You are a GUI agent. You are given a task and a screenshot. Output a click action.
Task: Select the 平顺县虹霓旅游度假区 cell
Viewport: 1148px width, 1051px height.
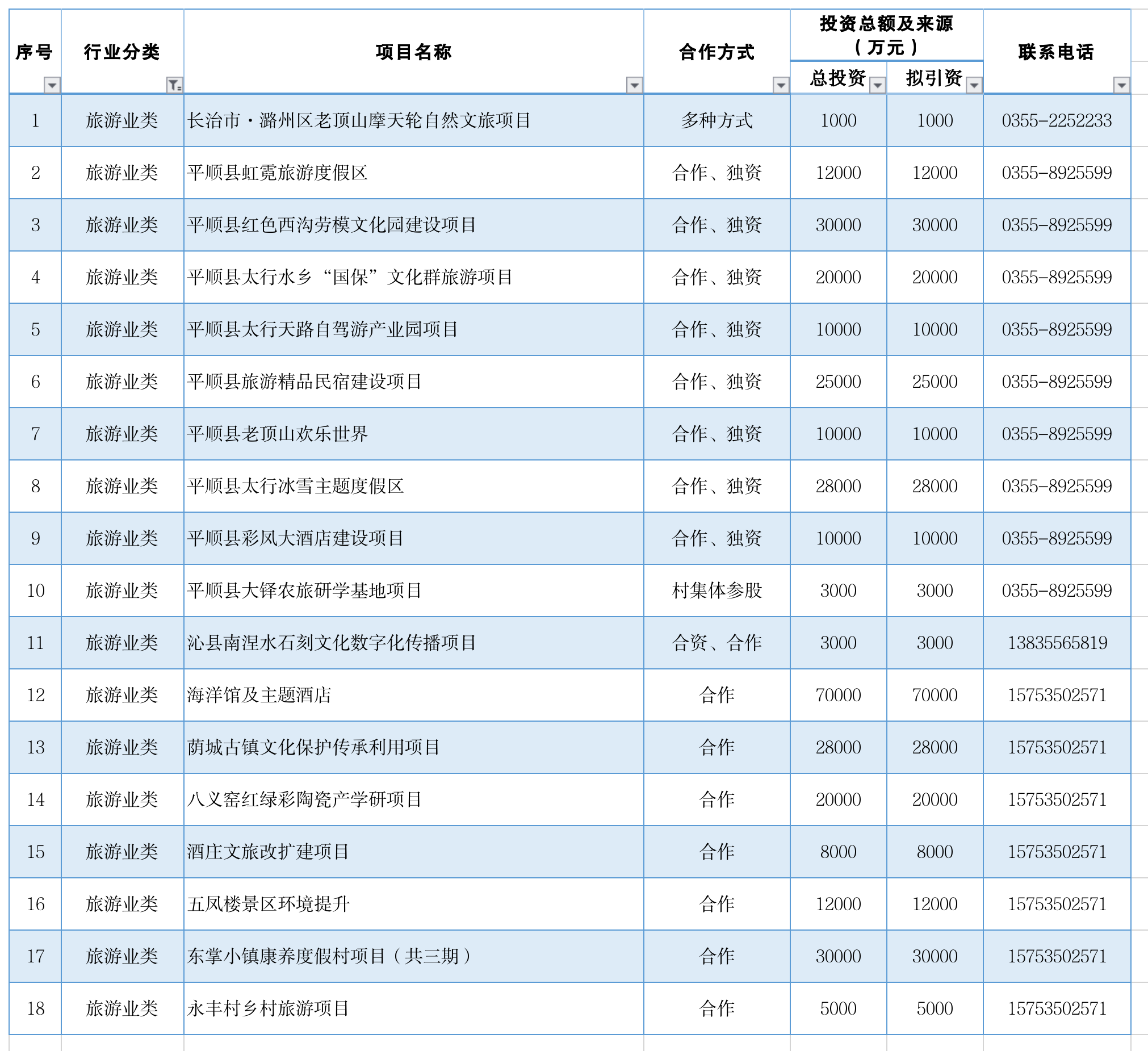pyautogui.click(x=277, y=173)
